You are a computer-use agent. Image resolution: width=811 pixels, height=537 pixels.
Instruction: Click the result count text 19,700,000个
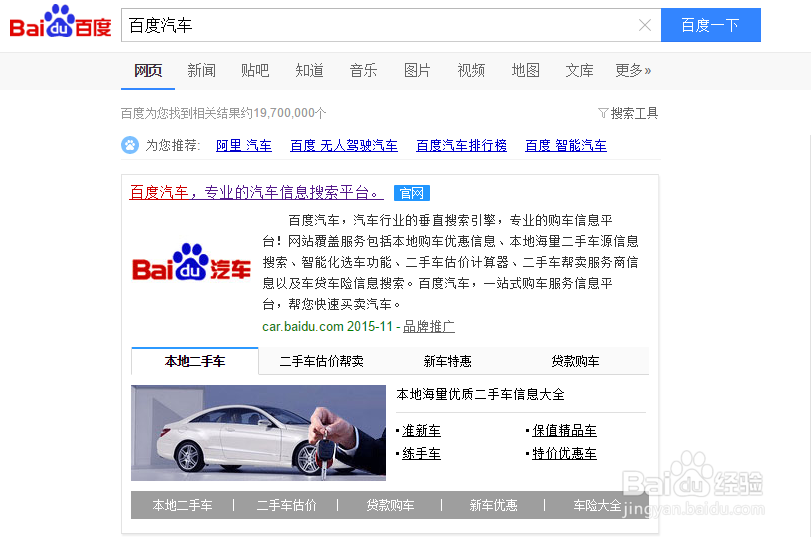(x=290, y=113)
